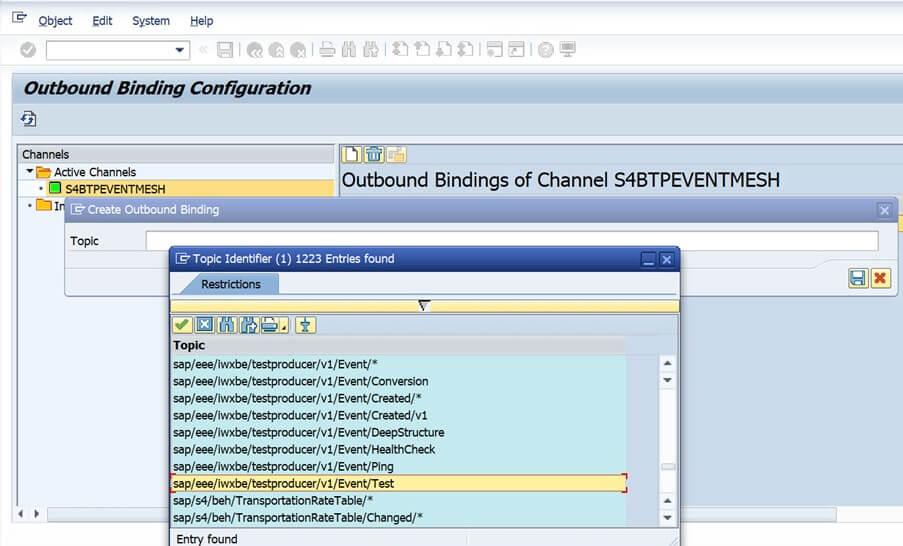The width and height of the screenshot is (903, 546).
Task: Expand restrictions using the down triangle bar
Action: point(424,306)
